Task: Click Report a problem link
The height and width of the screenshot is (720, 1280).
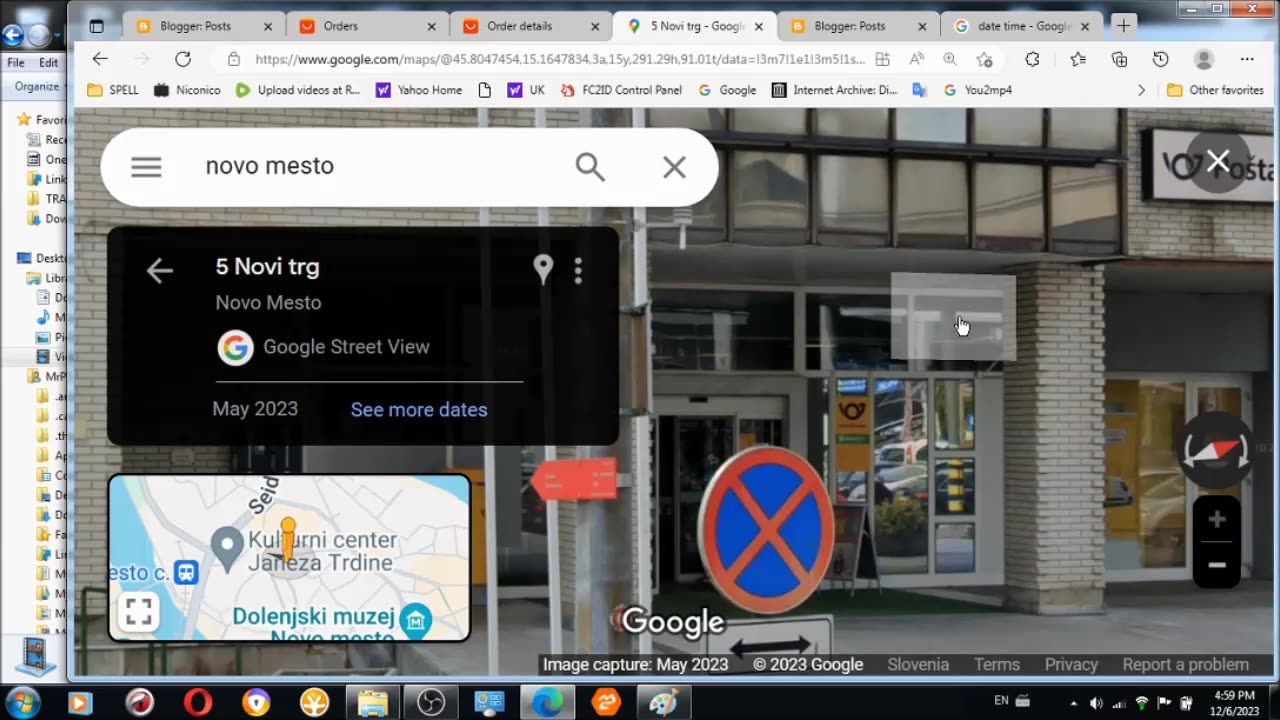Action: pos(1185,664)
